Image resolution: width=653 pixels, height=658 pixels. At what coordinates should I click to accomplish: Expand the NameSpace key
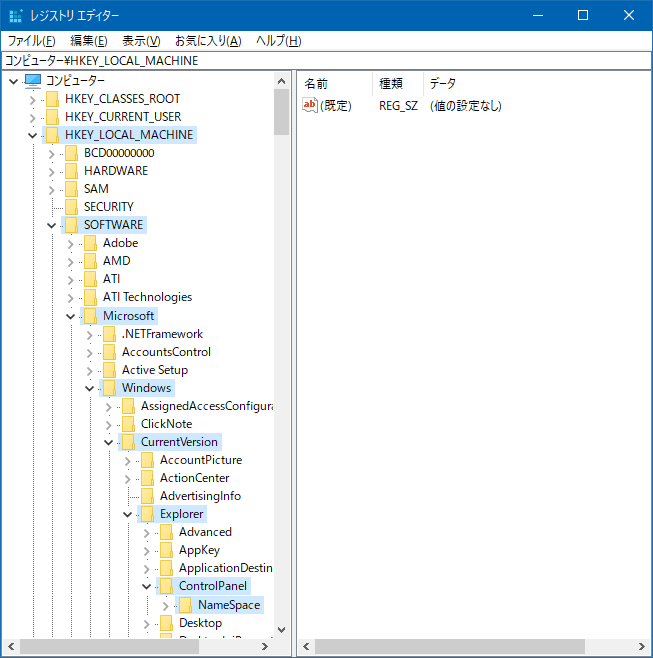click(166, 606)
